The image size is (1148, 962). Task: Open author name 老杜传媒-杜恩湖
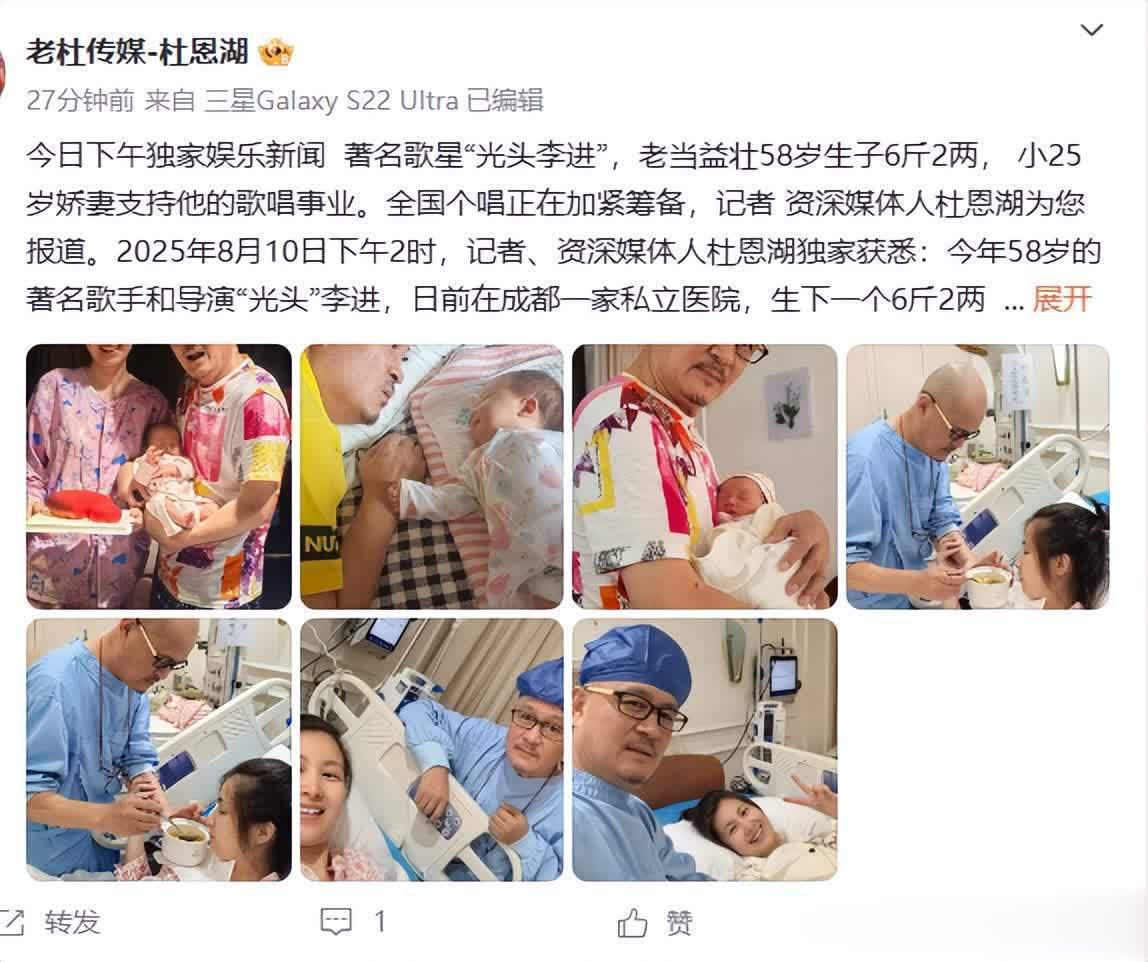[138, 53]
